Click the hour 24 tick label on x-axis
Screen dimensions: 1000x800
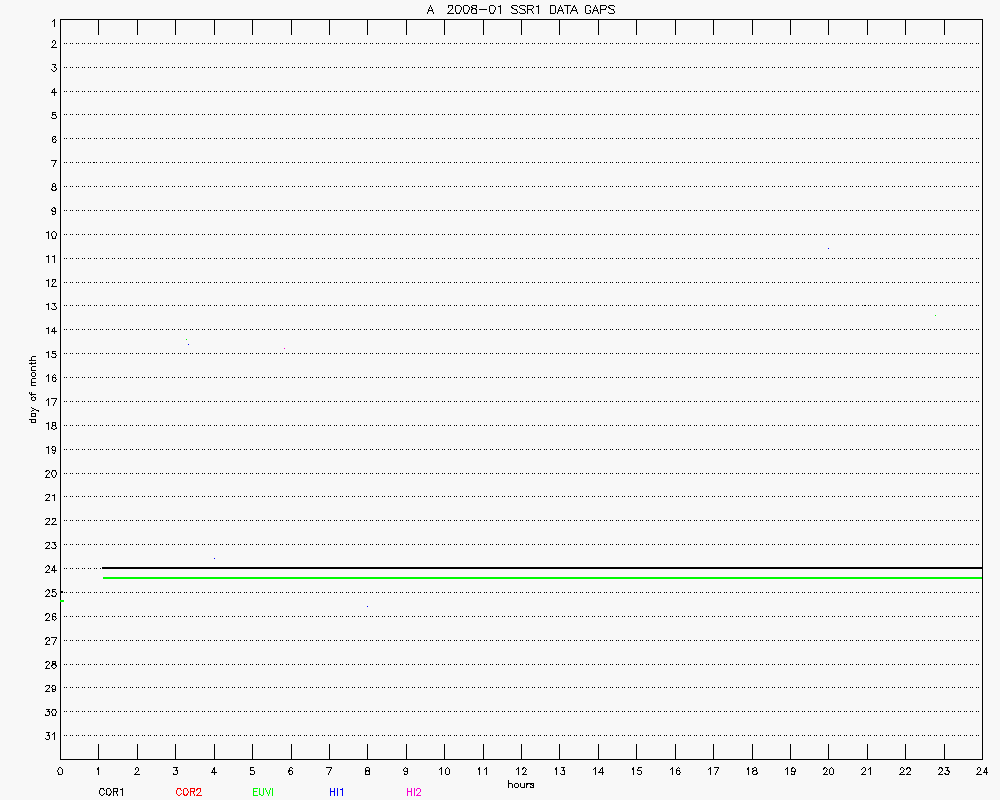[x=982, y=771]
